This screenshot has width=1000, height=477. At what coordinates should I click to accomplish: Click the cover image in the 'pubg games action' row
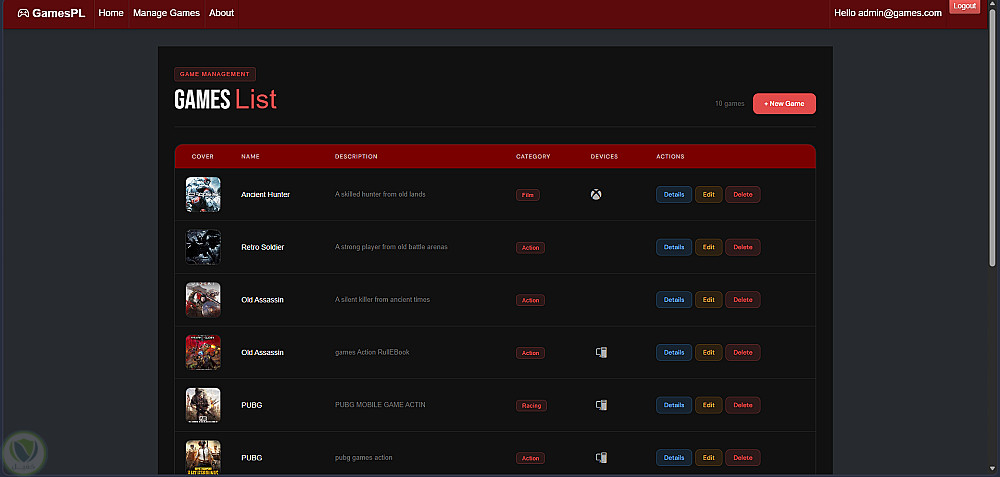point(203,457)
